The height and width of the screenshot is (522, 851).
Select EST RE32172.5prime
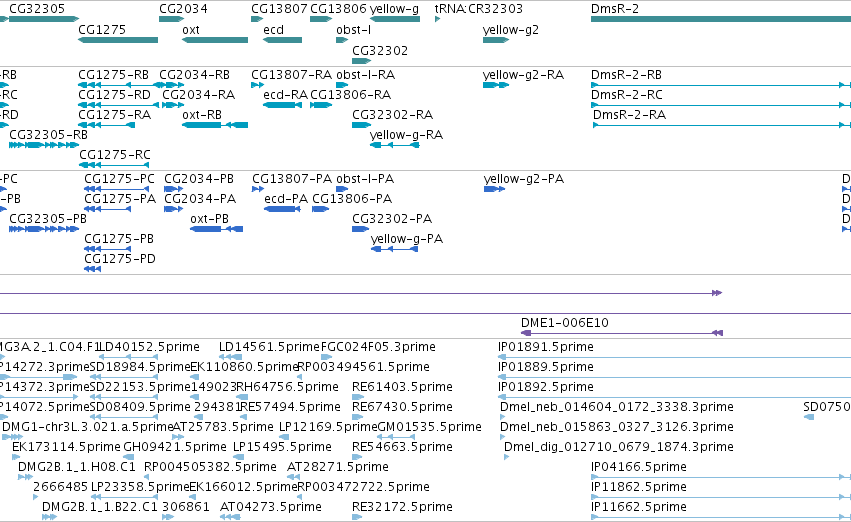[x=357, y=517]
